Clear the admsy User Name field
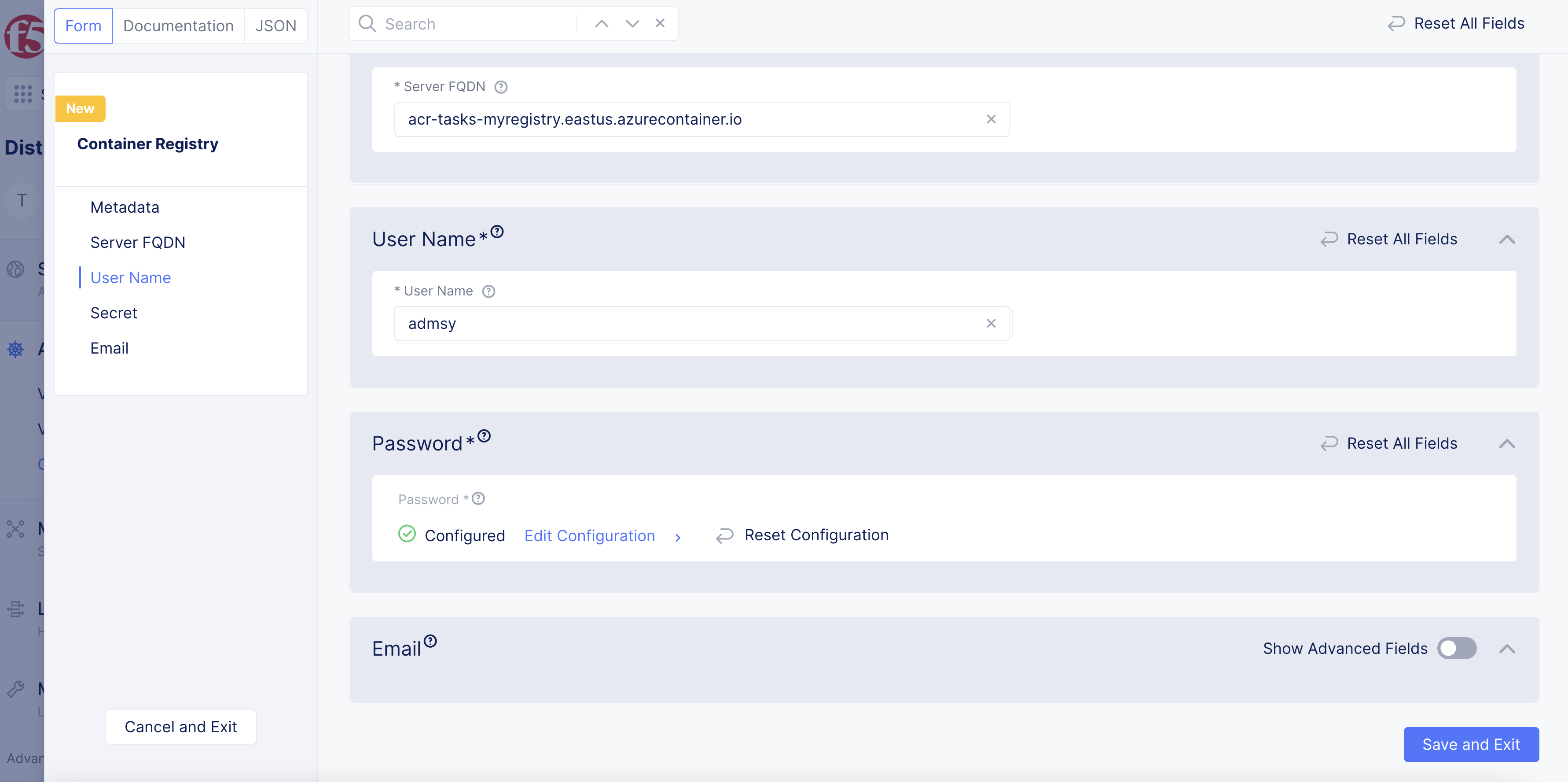 [x=991, y=323]
